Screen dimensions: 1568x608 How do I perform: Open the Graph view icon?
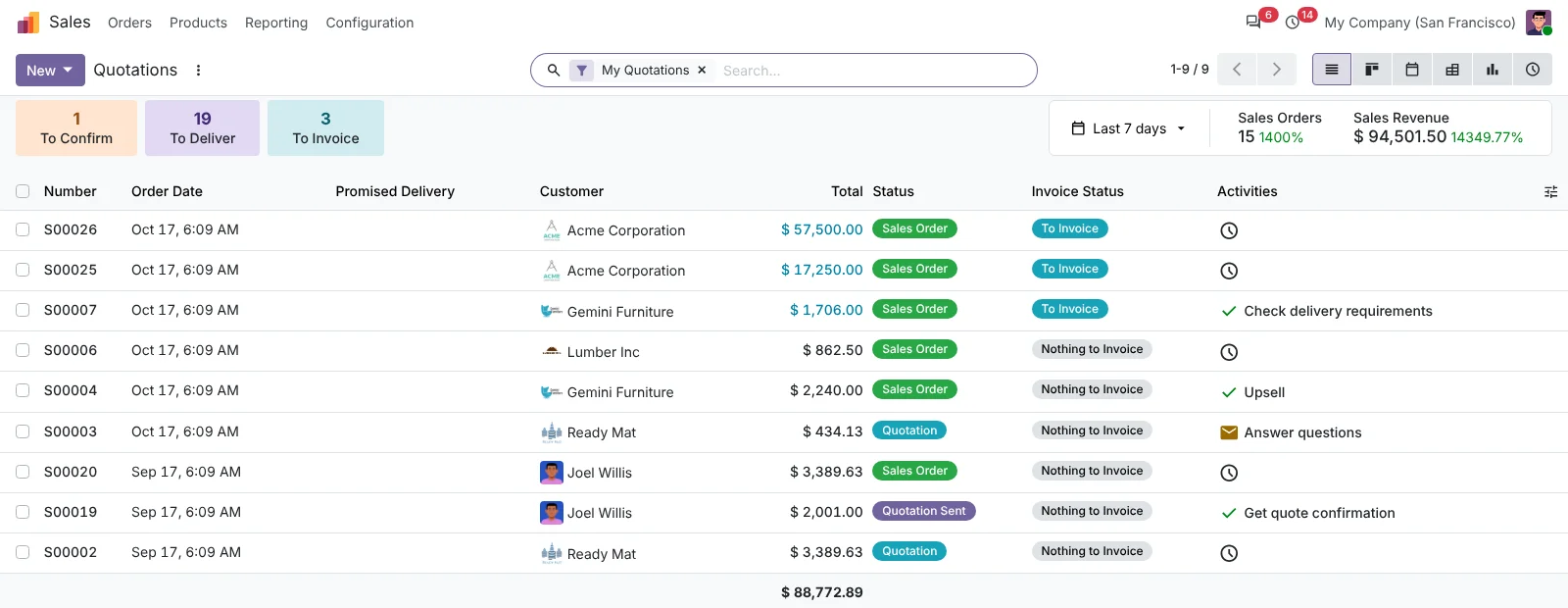coord(1493,70)
